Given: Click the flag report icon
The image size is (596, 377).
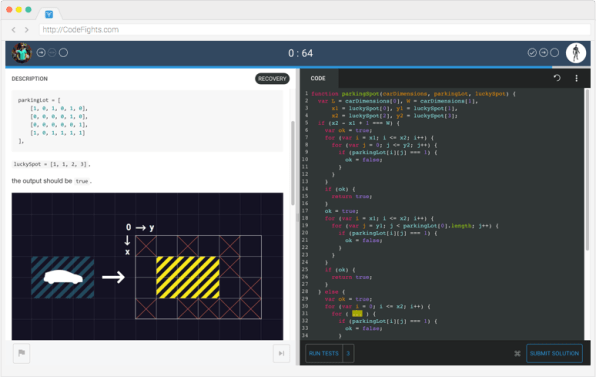Looking at the screenshot, I should (x=21, y=353).
